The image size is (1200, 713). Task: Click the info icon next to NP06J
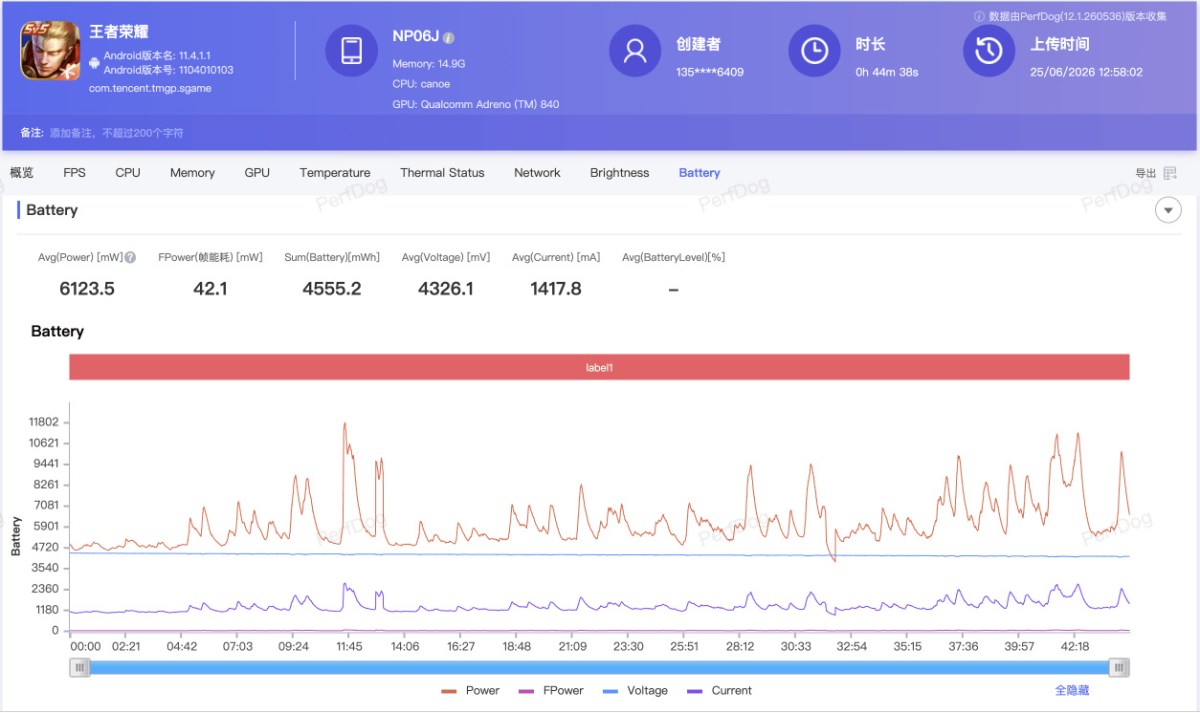(449, 37)
